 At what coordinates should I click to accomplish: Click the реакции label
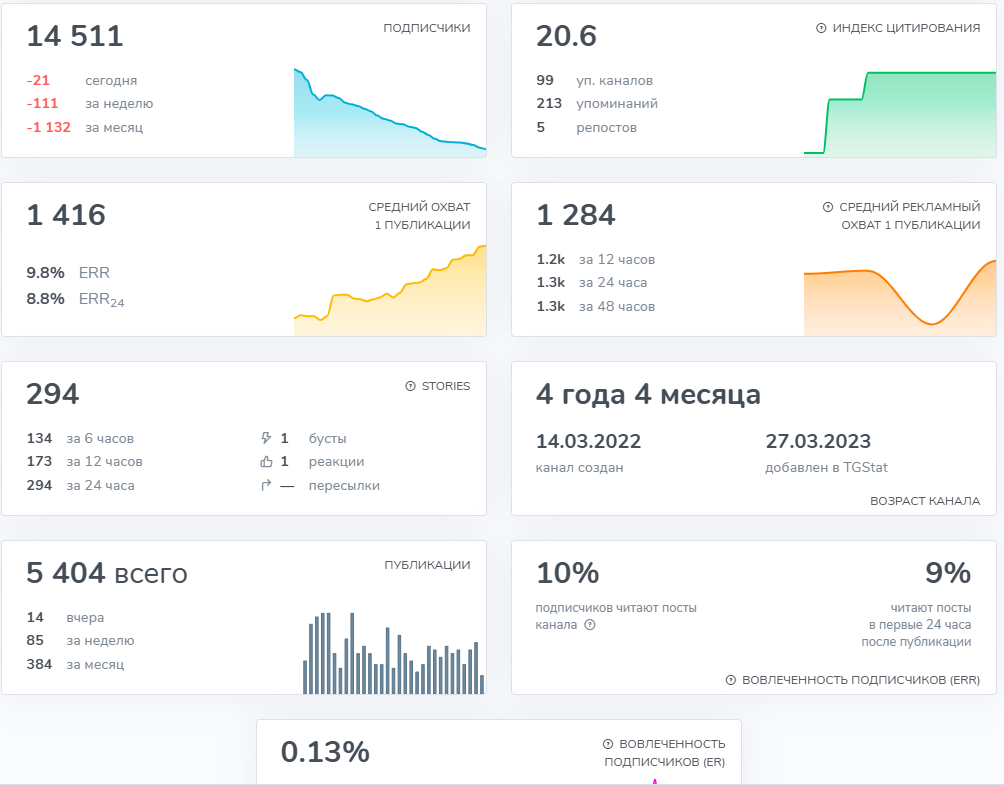pos(336,462)
